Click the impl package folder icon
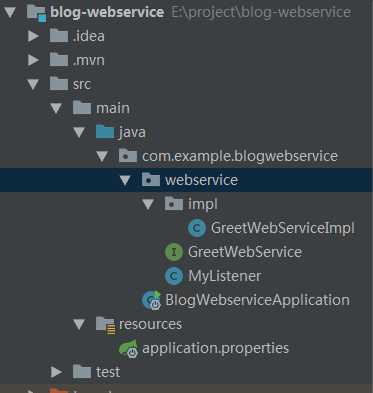This screenshot has width=373, height=393. pyautogui.click(x=174, y=204)
